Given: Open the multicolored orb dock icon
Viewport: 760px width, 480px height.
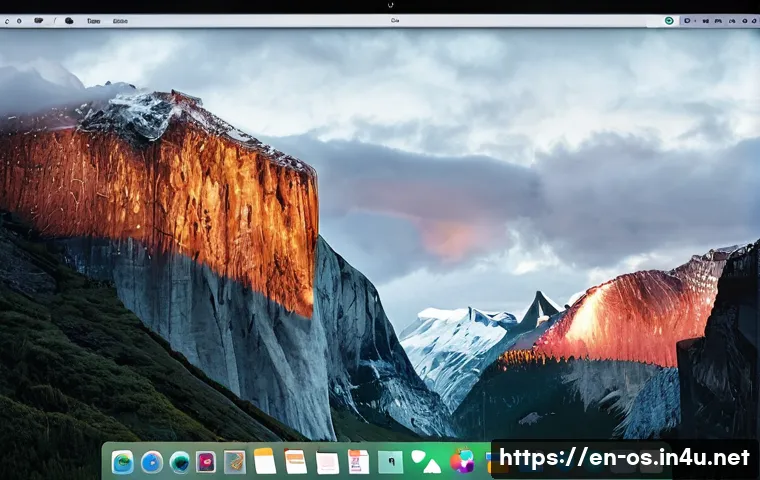Looking at the screenshot, I should 462,461.
